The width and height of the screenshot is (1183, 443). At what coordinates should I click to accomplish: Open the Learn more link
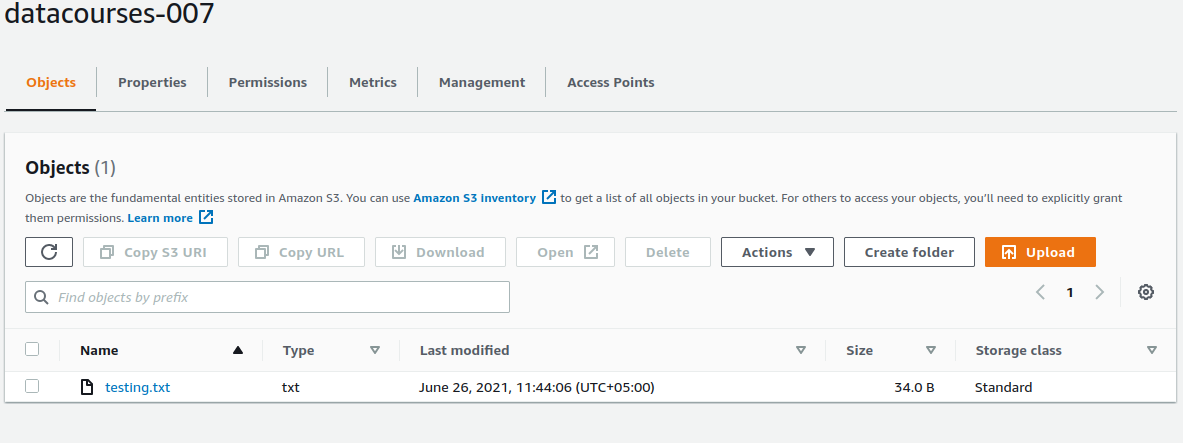(x=160, y=217)
